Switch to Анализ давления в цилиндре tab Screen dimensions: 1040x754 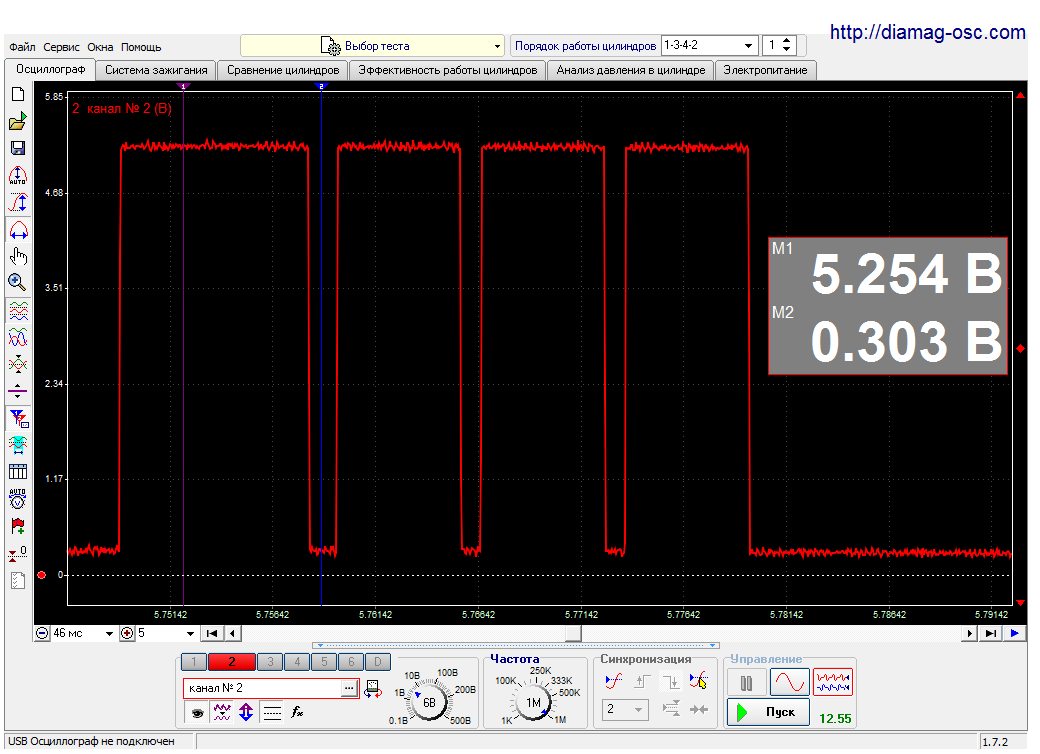pyautogui.click(x=631, y=70)
